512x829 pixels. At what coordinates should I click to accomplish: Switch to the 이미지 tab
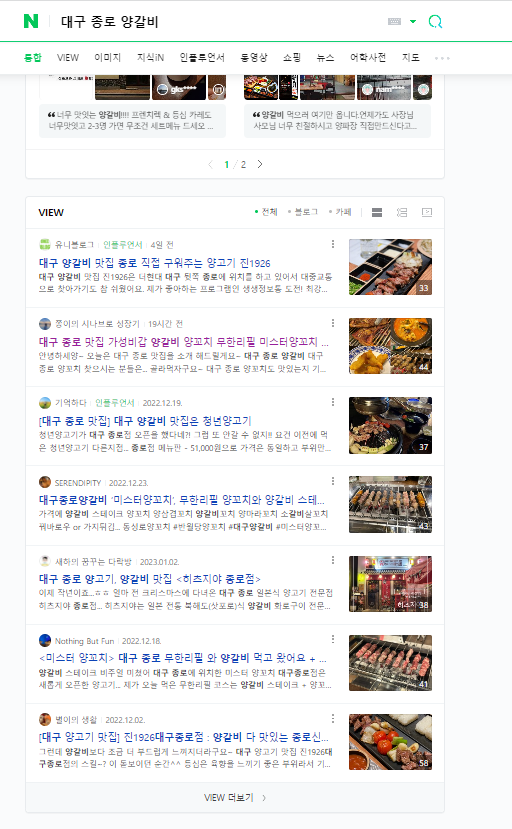coord(108,57)
